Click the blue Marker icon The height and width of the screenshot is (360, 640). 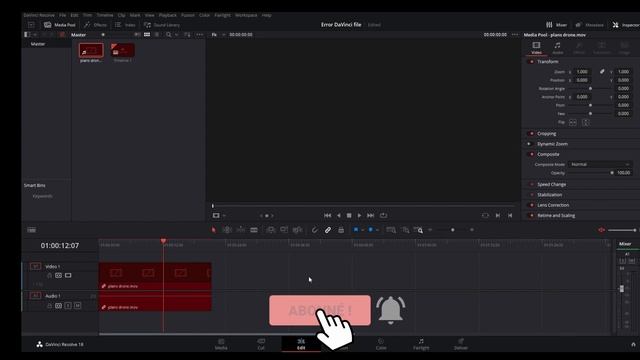[371, 230]
